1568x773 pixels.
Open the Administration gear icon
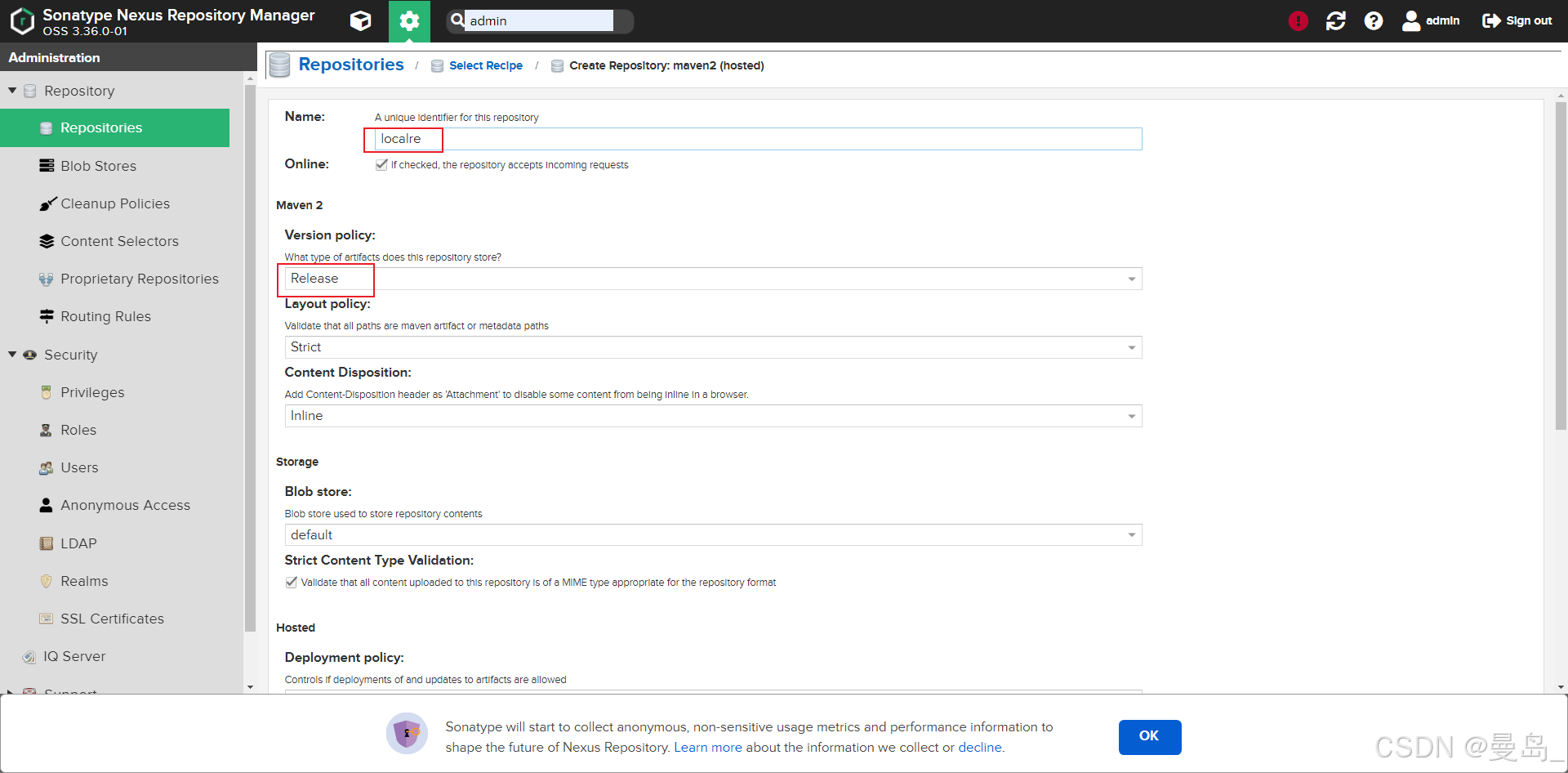[x=409, y=21]
